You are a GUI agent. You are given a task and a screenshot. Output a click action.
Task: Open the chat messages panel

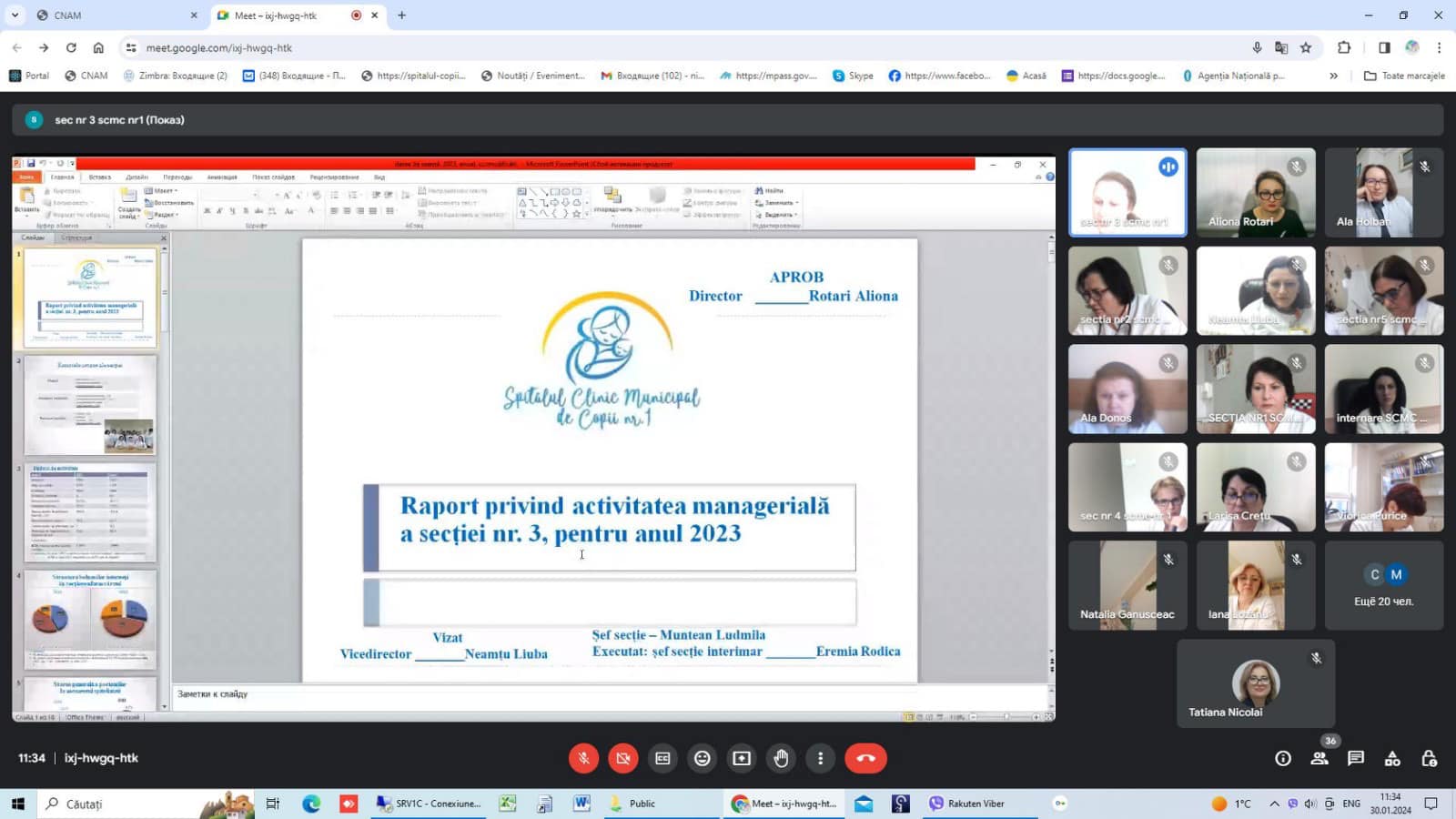click(x=1356, y=758)
